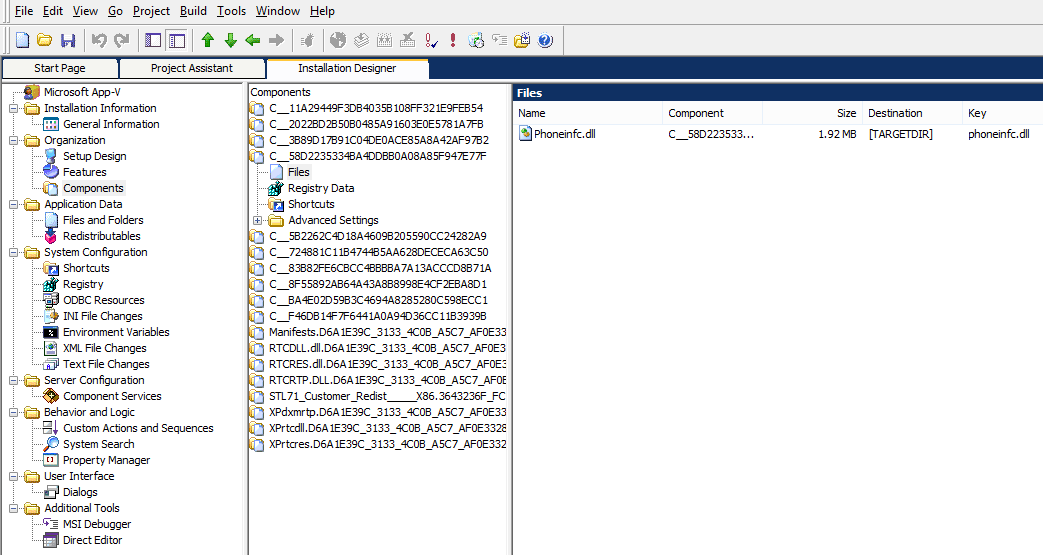
Task: Open MSI Debugger in Additional Tools
Action: click(96, 524)
